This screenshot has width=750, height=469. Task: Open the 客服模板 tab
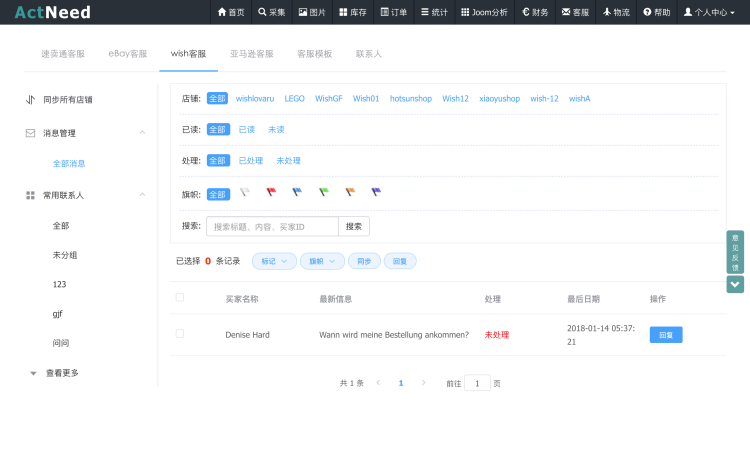point(314,53)
